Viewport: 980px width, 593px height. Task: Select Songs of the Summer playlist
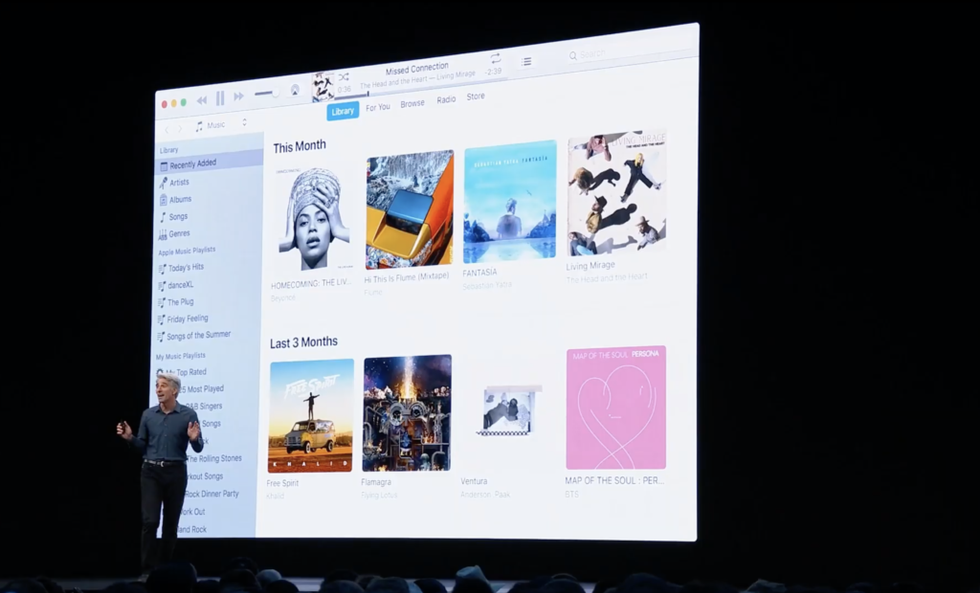198,336
